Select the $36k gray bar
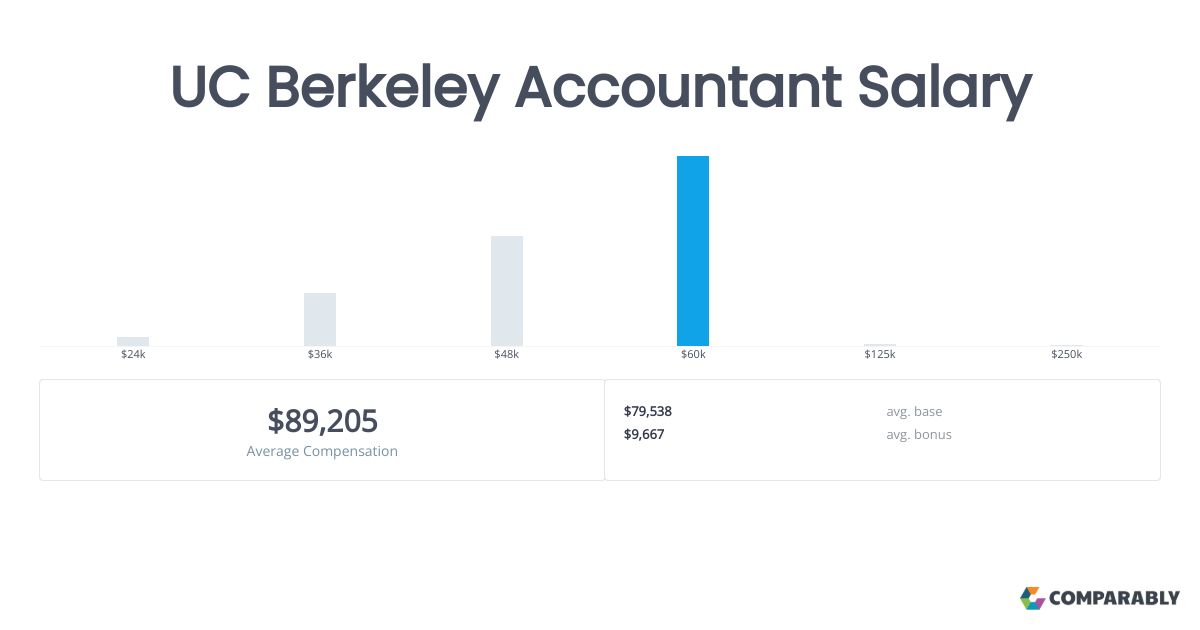Image resolution: width=1200 pixels, height=630 pixels. click(320, 319)
